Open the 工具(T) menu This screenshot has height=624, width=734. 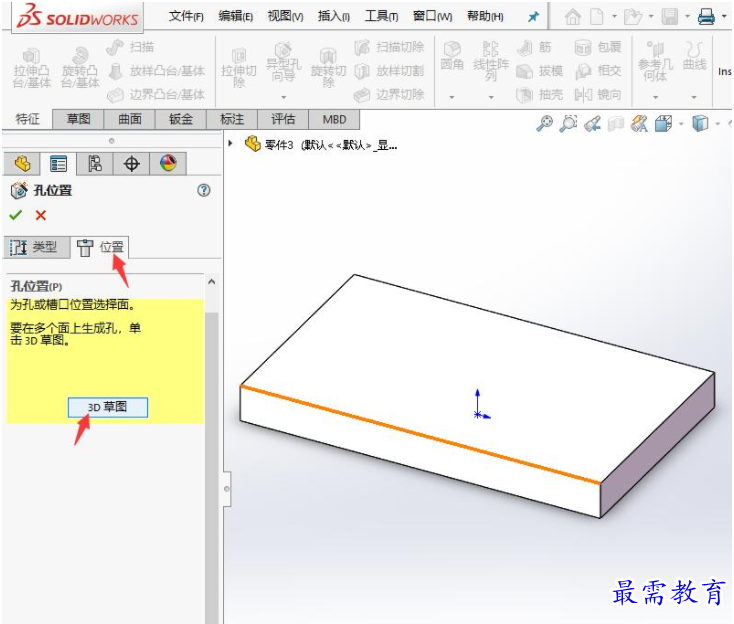tap(381, 16)
